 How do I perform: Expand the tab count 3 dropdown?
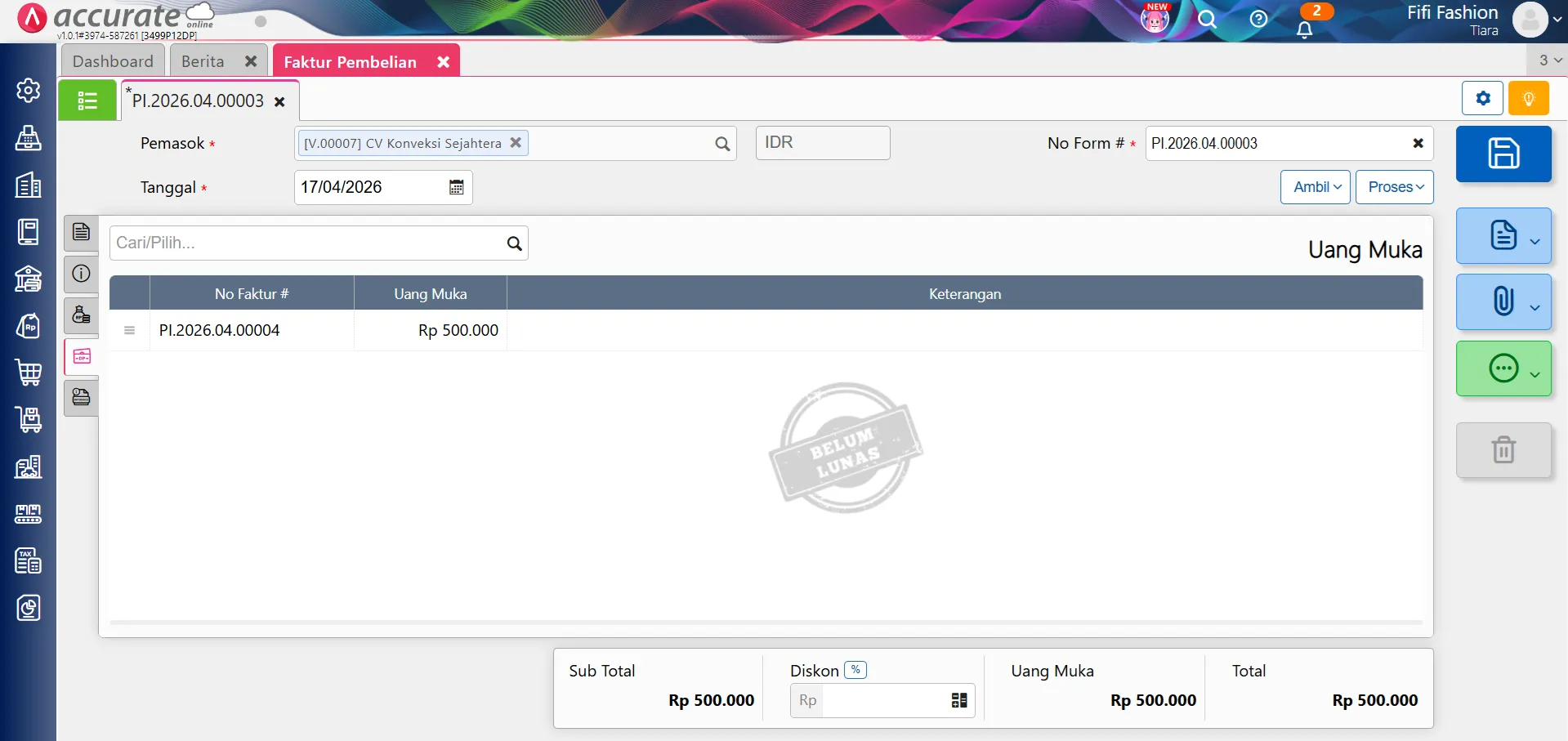[1548, 60]
